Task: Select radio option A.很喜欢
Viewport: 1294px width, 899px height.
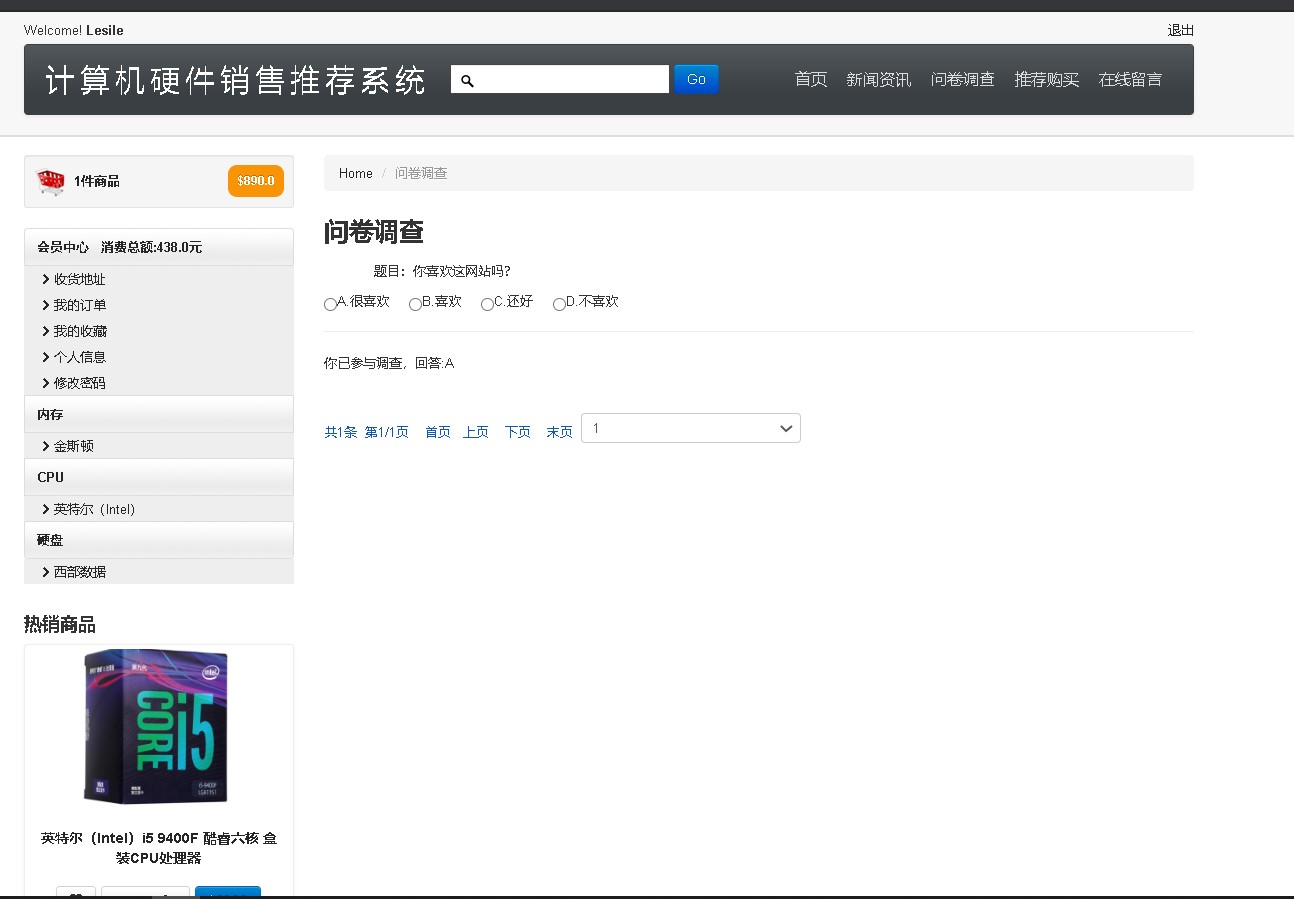Action: click(330, 304)
